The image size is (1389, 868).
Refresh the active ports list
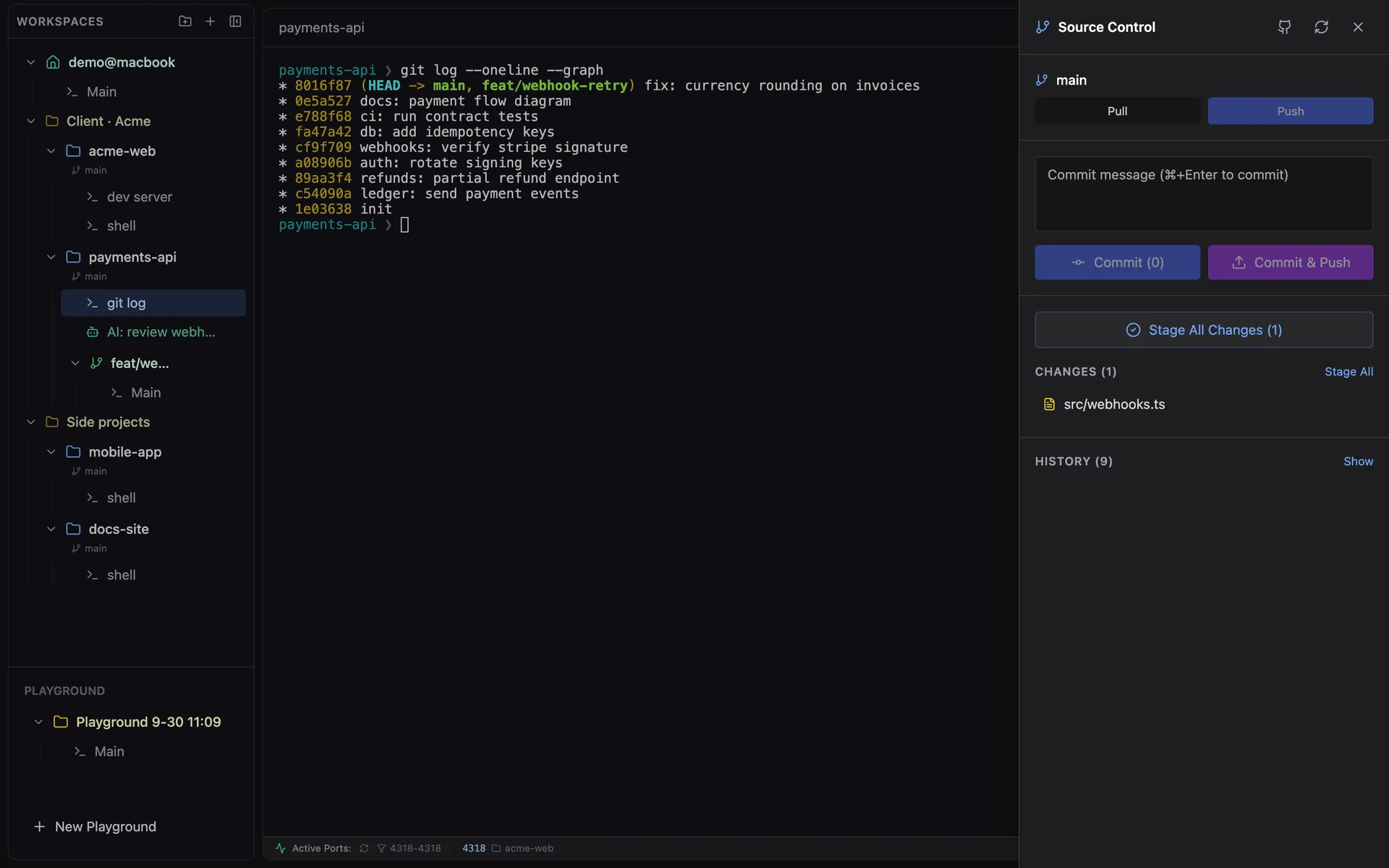point(364,848)
